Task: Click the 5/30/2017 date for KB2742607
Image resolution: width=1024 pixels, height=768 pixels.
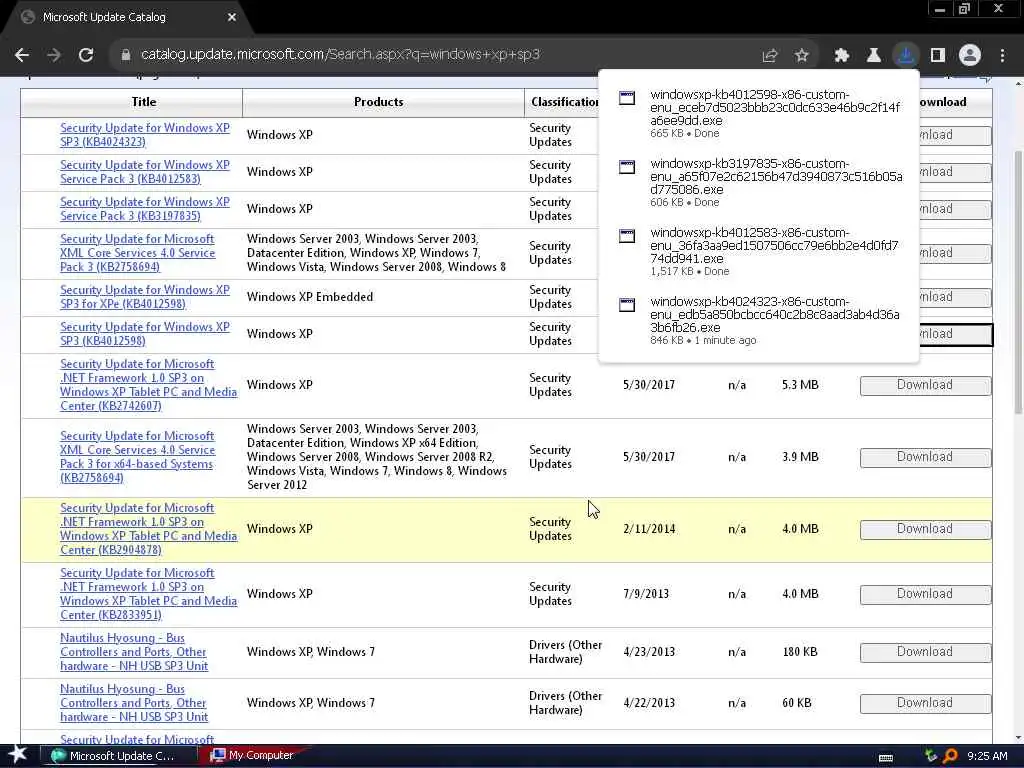Action: coord(649,385)
